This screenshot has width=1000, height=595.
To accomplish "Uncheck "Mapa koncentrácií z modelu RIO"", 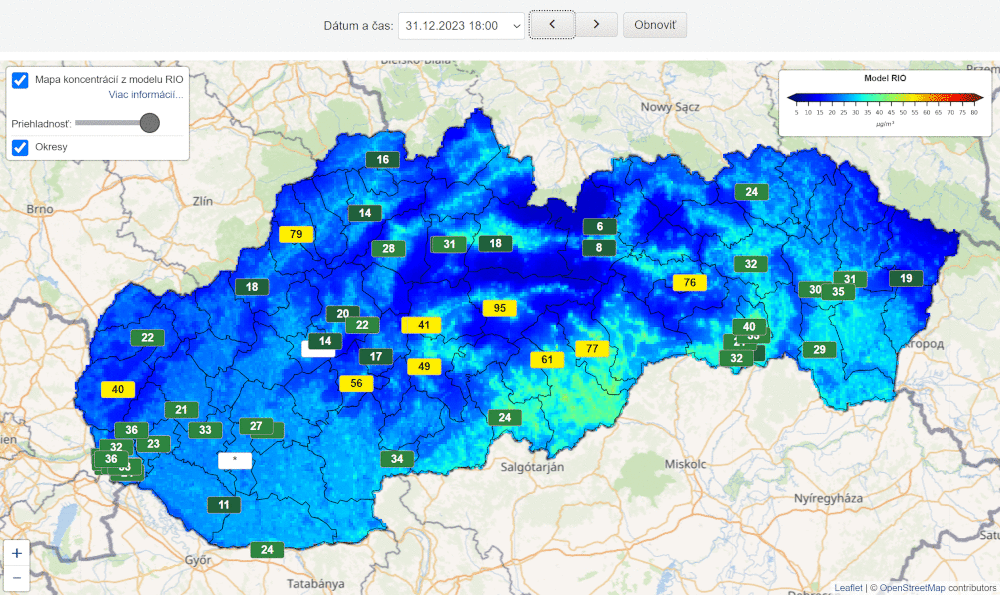I will 19,80.
